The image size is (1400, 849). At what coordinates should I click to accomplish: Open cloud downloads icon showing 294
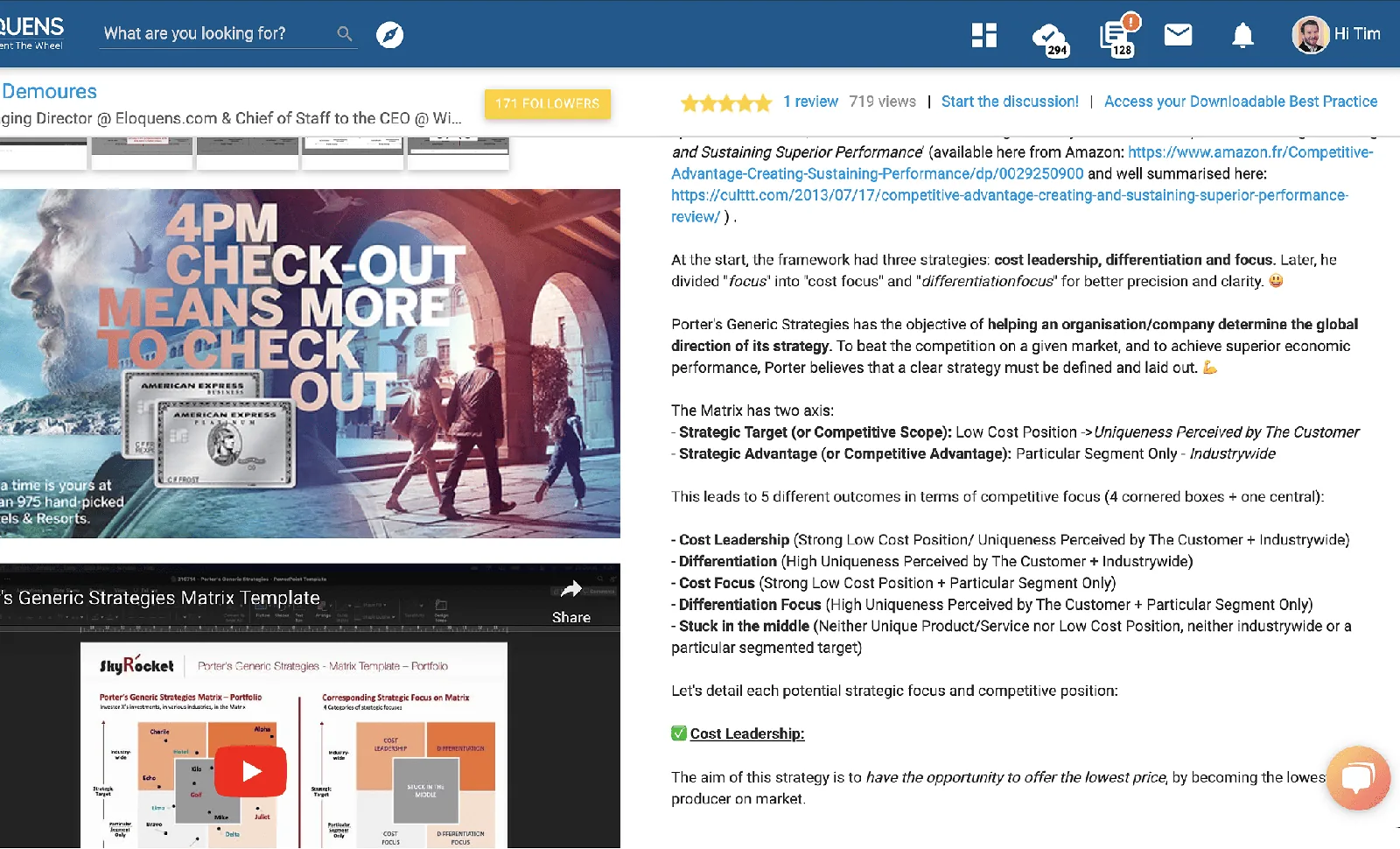point(1049,39)
